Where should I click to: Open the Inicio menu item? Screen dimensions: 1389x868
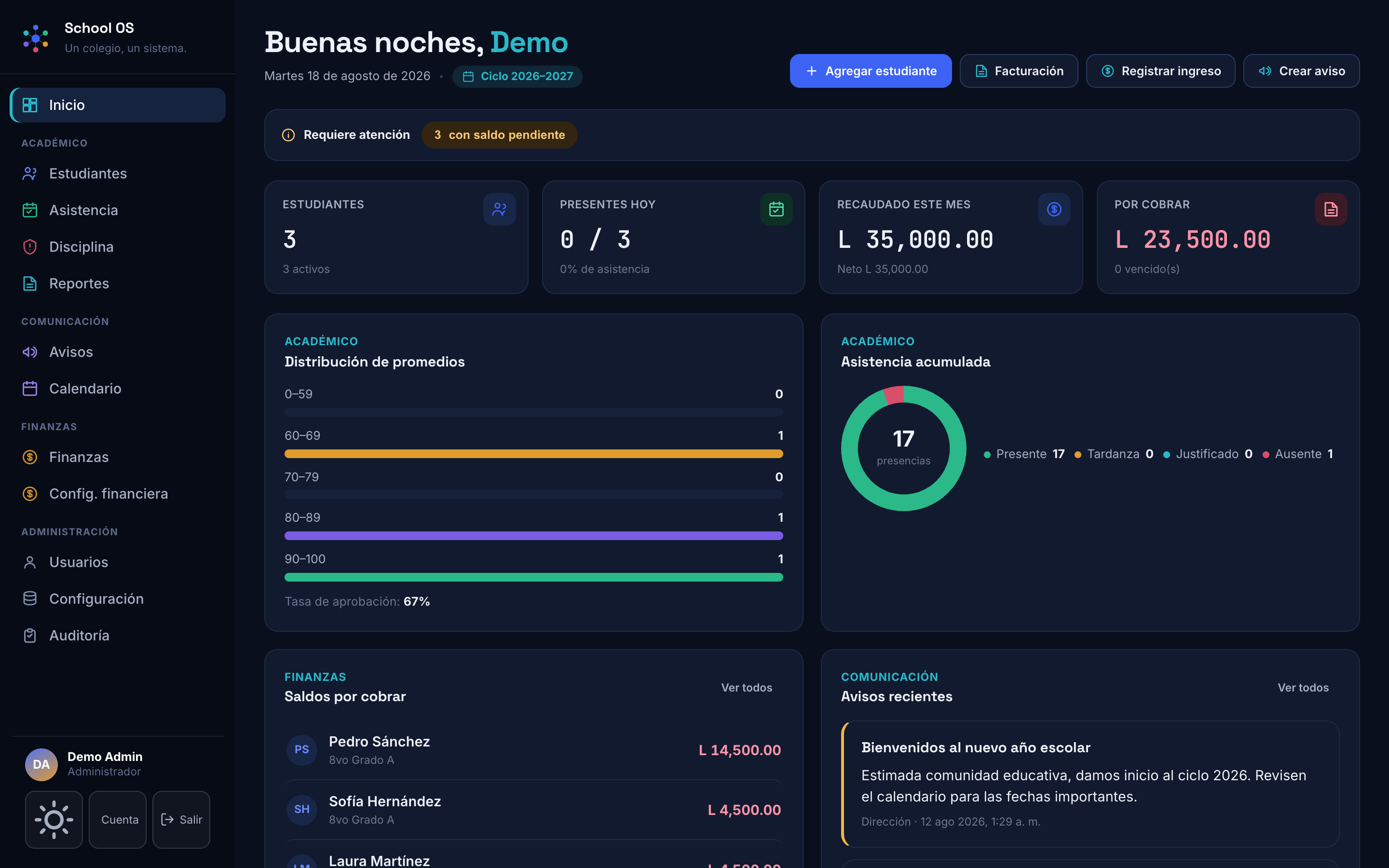118,105
